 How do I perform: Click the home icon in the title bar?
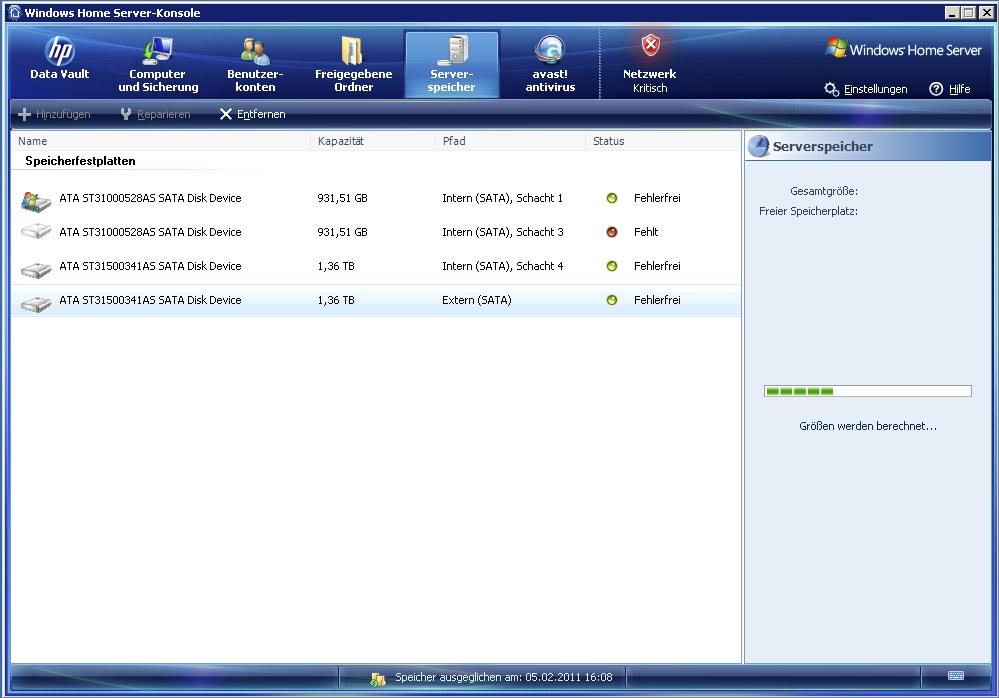pyautogui.click(x=15, y=12)
